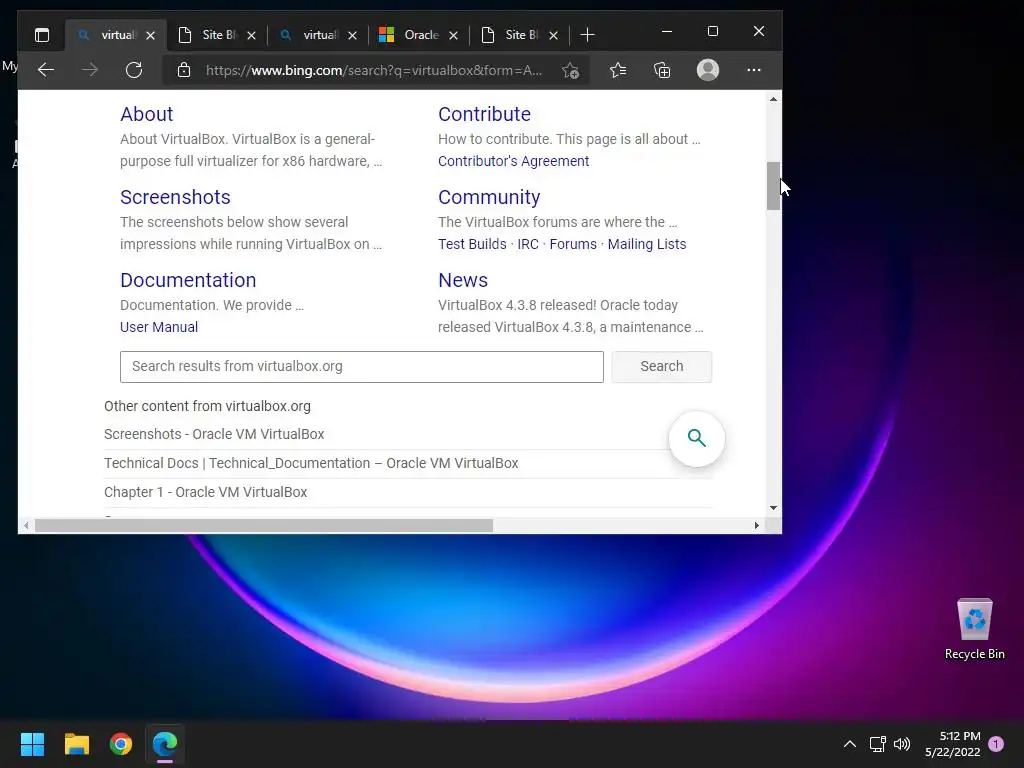
Task: Click the Microsoft Edge taskbar icon
Action: [x=165, y=744]
